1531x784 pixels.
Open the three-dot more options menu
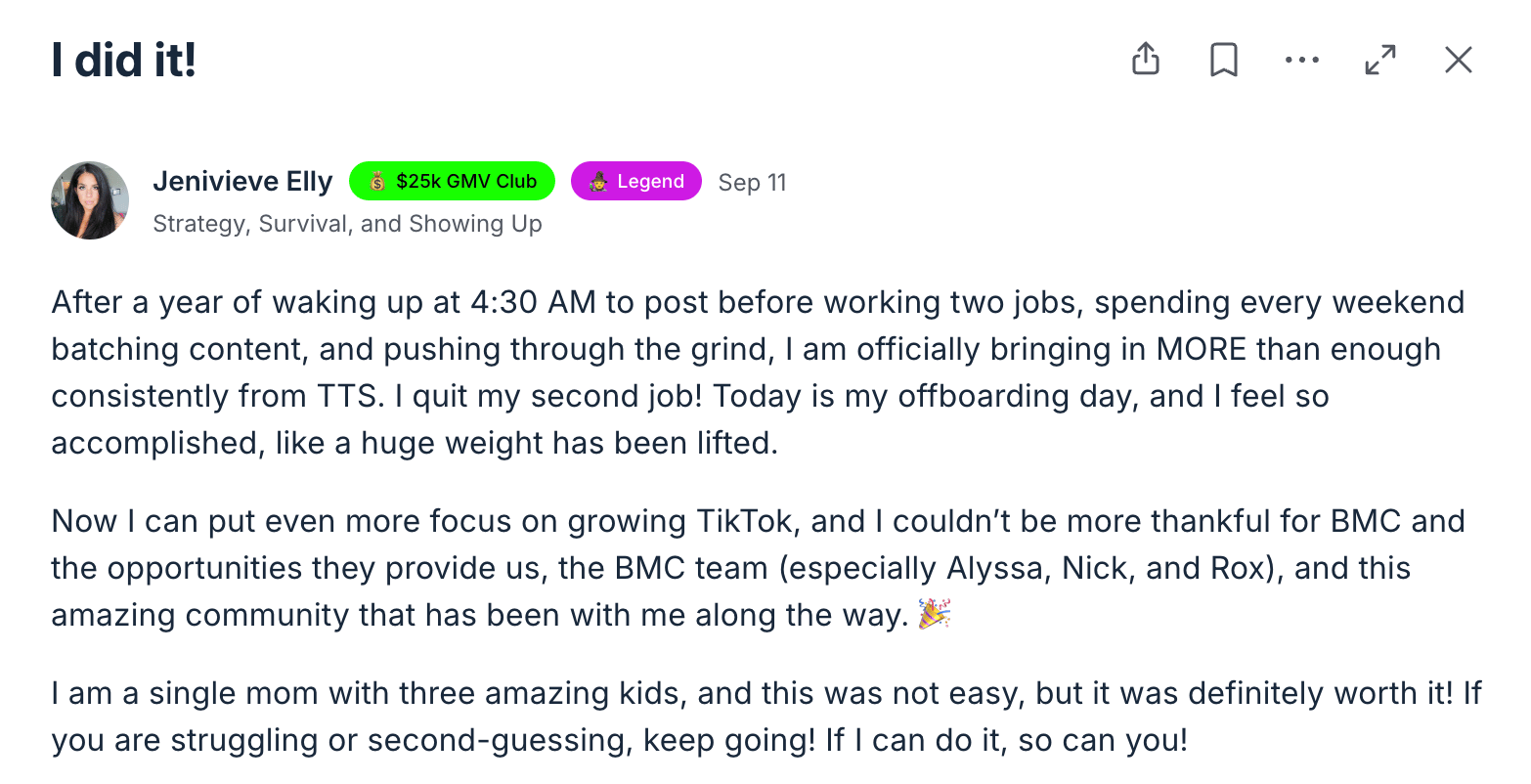(x=1301, y=60)
